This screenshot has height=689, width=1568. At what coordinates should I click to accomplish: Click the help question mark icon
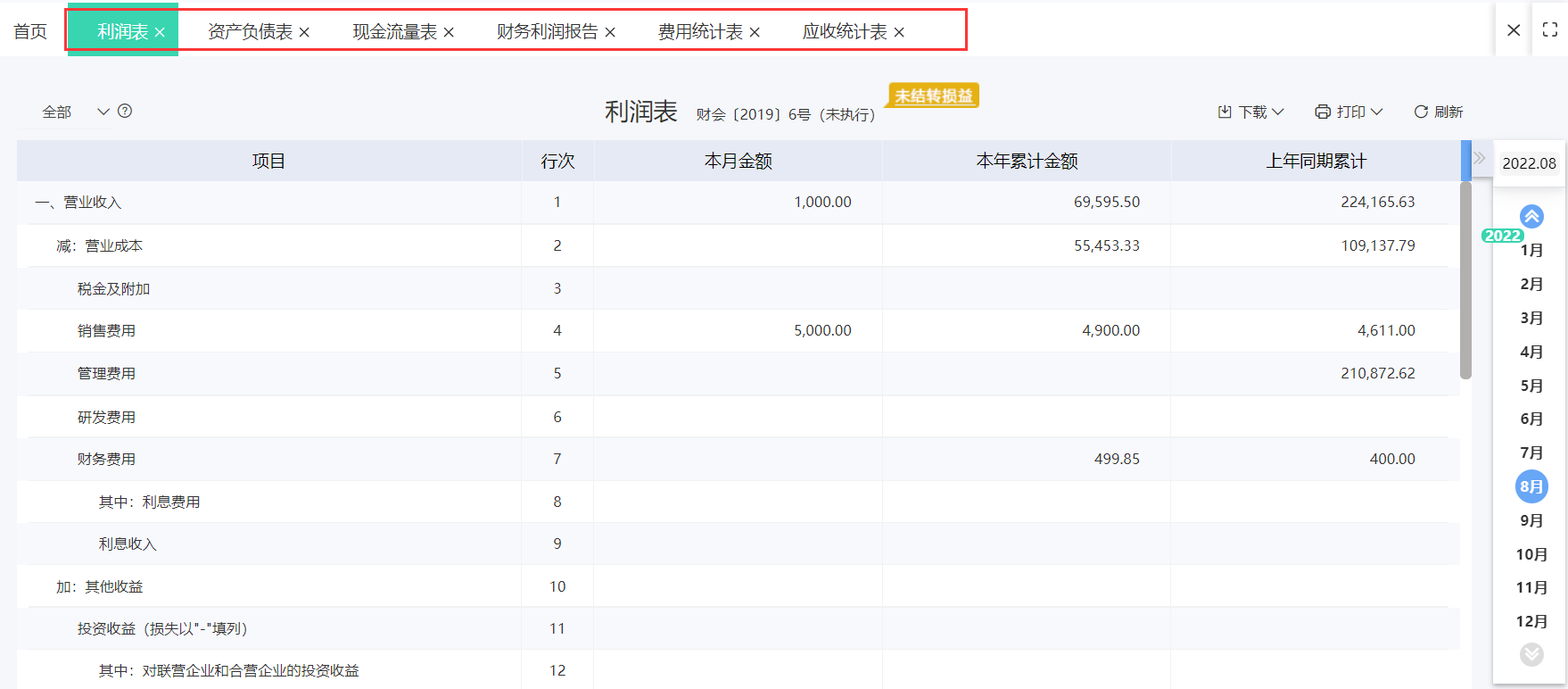125,112
